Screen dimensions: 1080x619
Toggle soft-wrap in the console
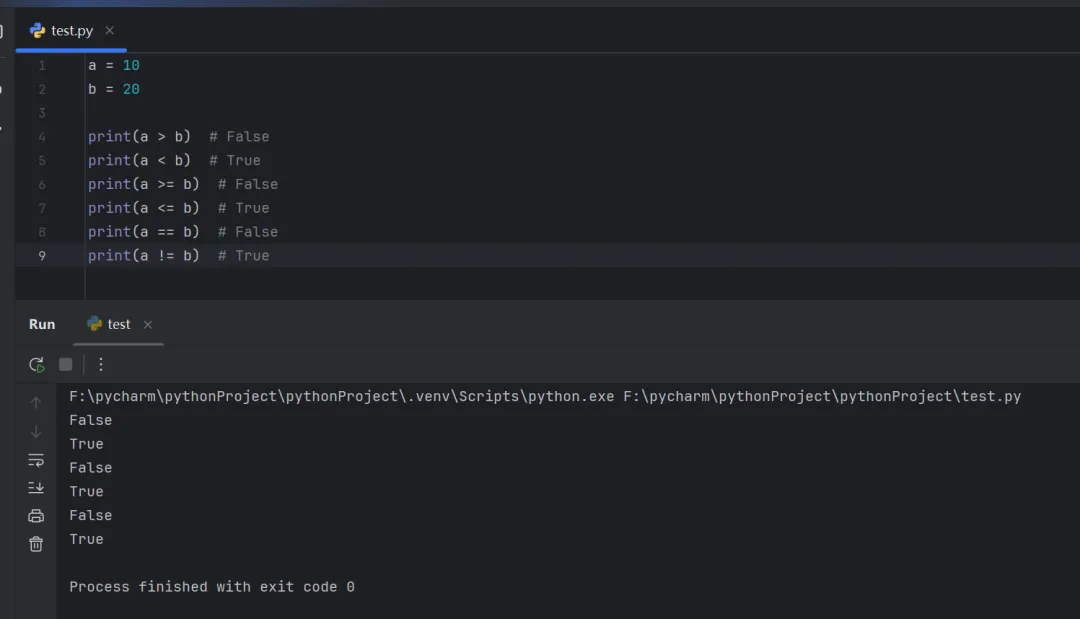pyautogui.click(x=36, y=460)
